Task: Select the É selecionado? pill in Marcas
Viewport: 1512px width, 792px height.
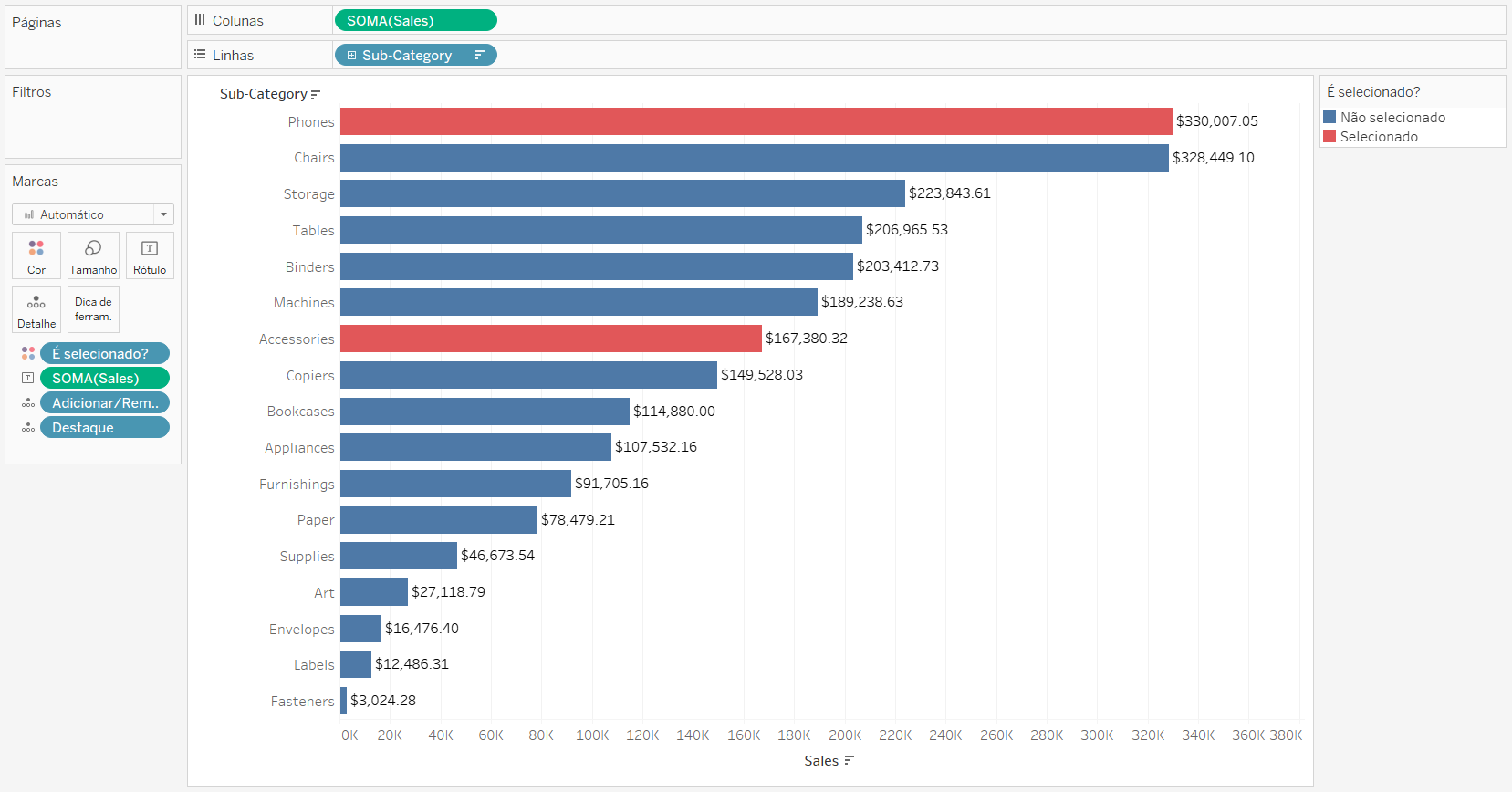Action: pos(105,353)
